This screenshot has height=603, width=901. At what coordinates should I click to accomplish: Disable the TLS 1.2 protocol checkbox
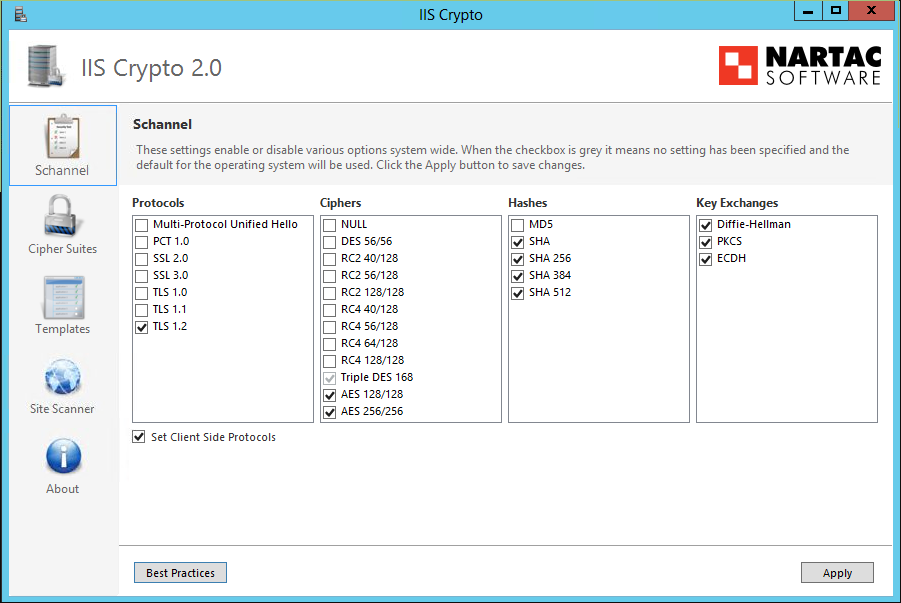[x=141, y=327]
